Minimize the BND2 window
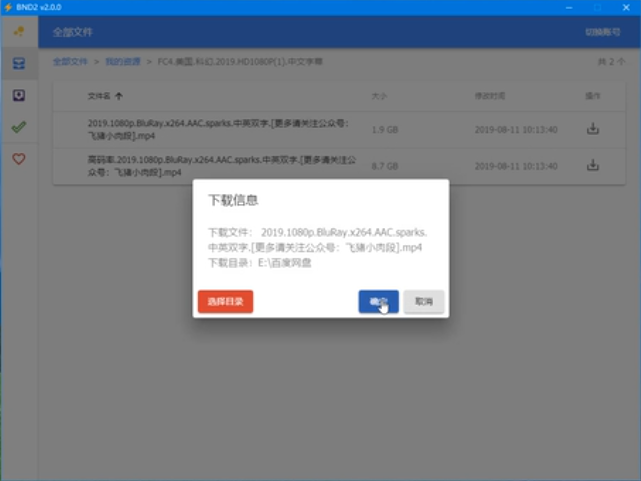 [569, 7]
